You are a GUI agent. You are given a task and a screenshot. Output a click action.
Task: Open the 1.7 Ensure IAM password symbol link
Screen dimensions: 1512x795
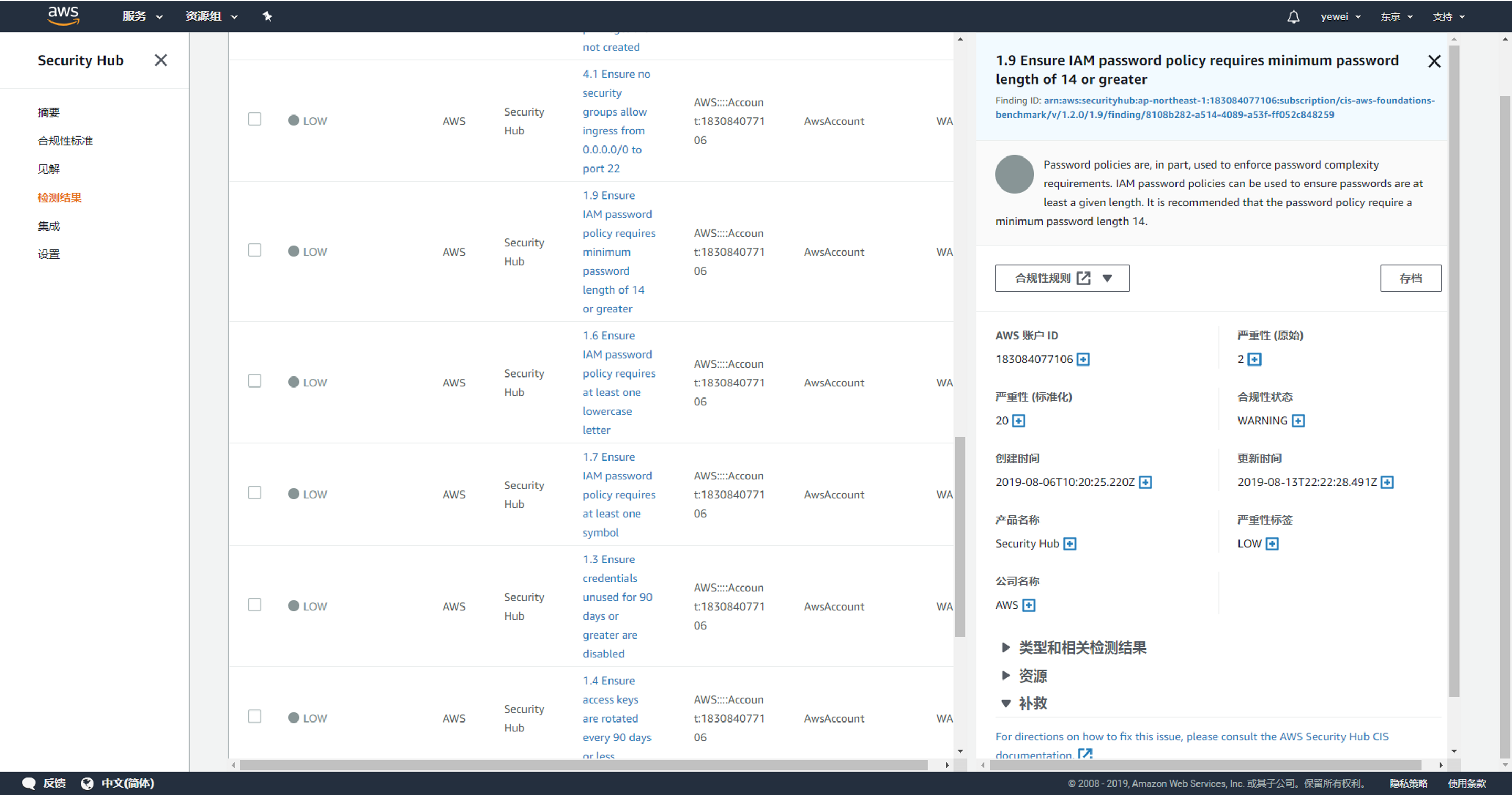click(618, 494)
